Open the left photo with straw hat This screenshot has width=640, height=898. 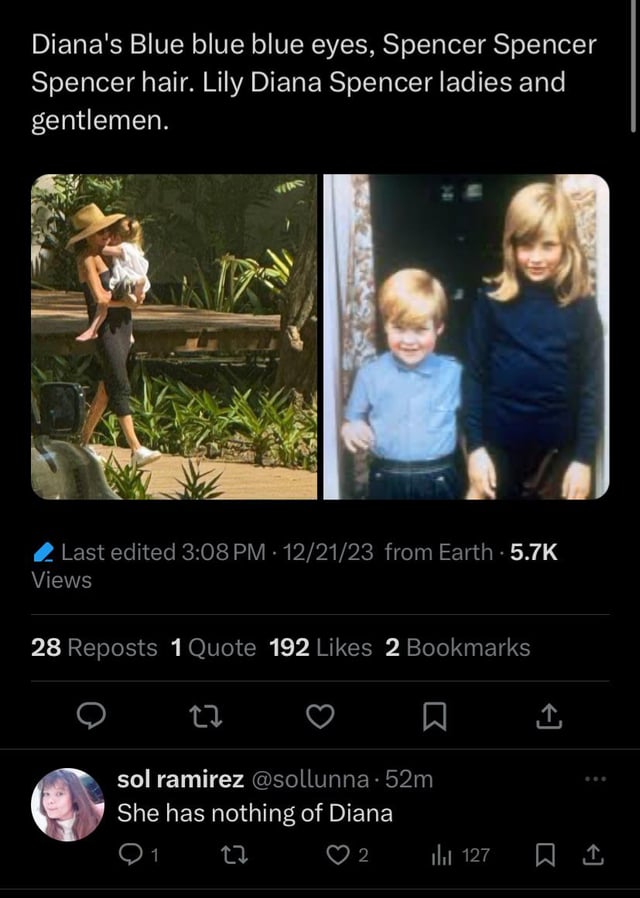pyautogui.click(x=174, y=337)
